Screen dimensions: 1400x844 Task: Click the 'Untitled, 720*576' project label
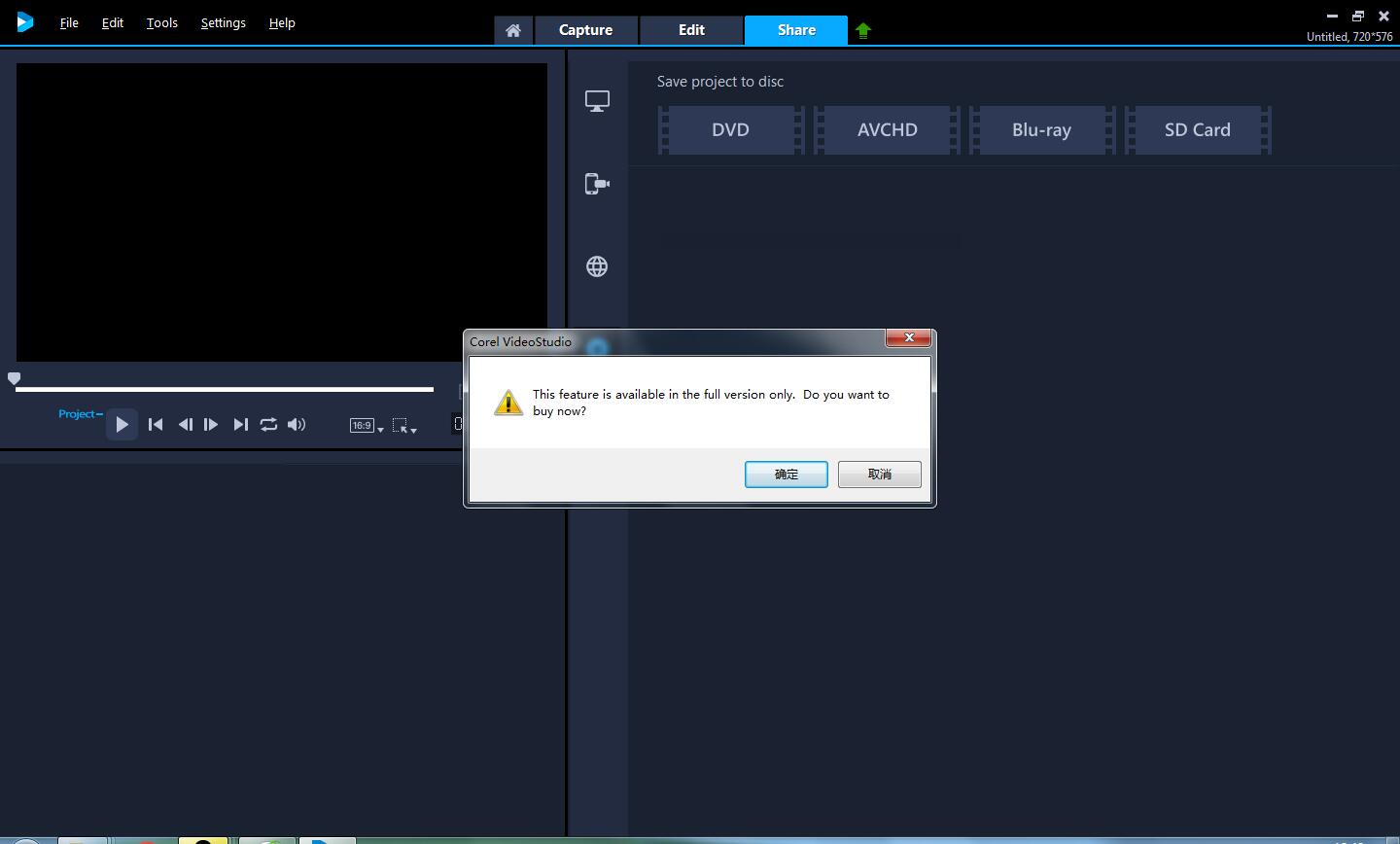1349,37
